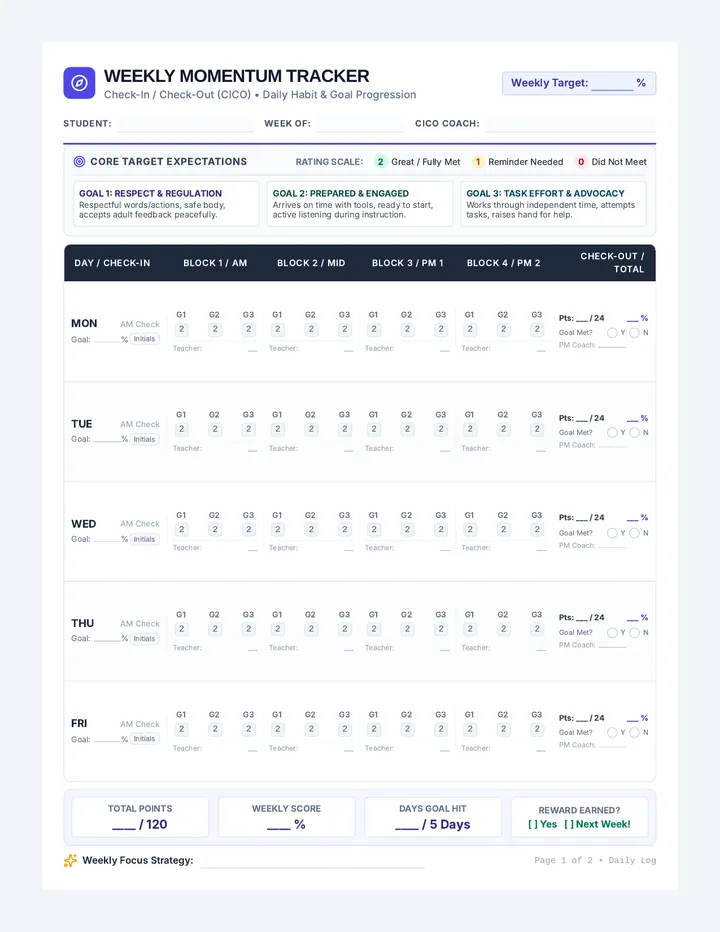The height and width of the screenshot is (932, 720).
Task: Click the Student name field
Action: coord(185,124)
